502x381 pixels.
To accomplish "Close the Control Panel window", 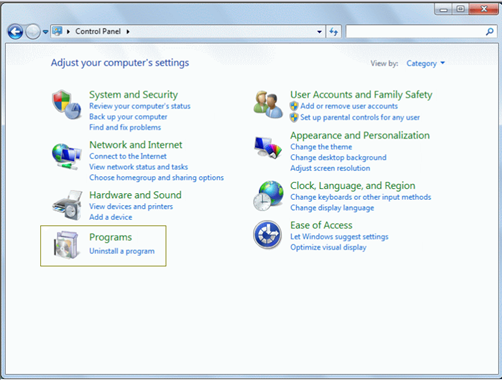I will click(484, 9).
